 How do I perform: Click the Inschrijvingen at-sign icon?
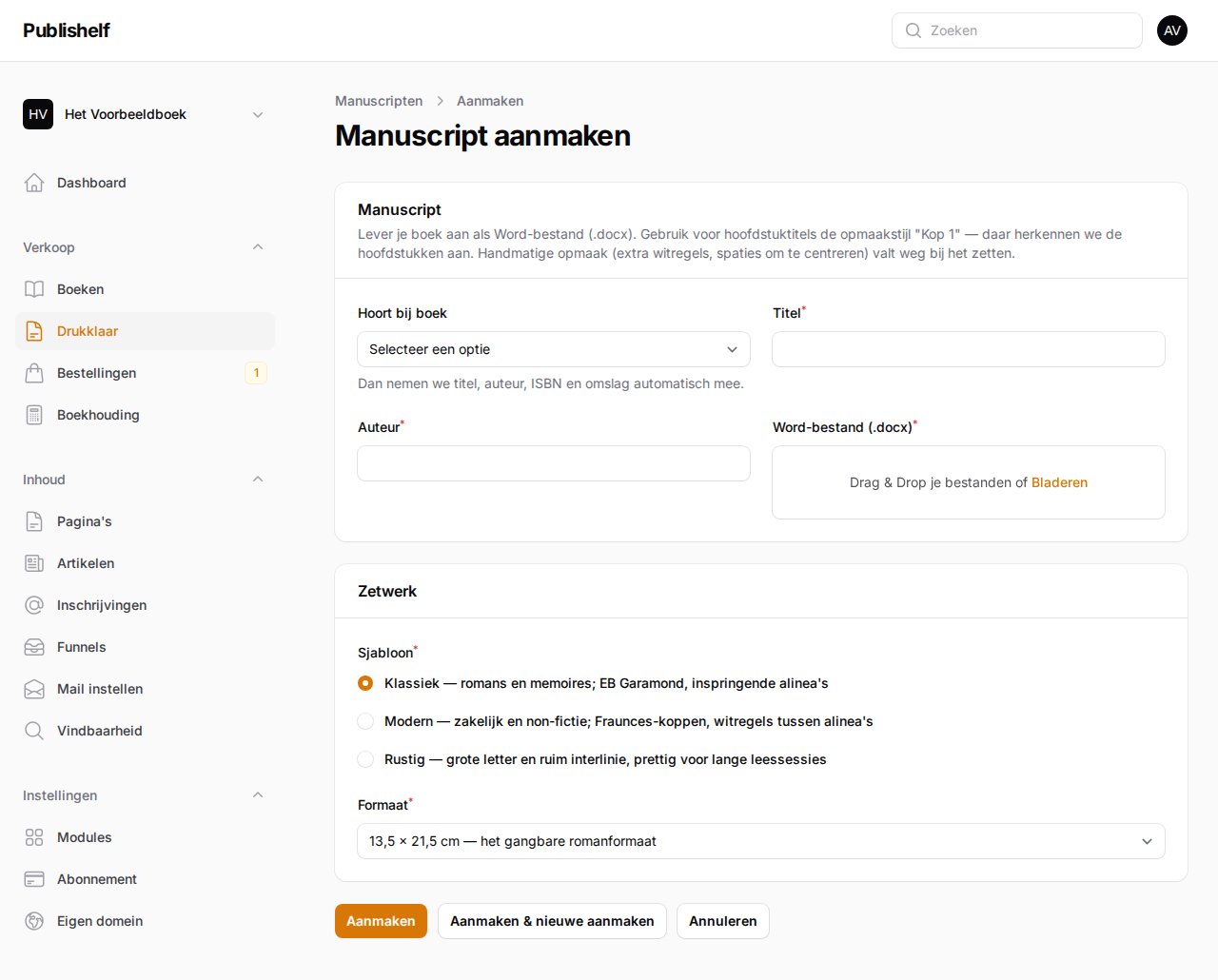point(34,605)
